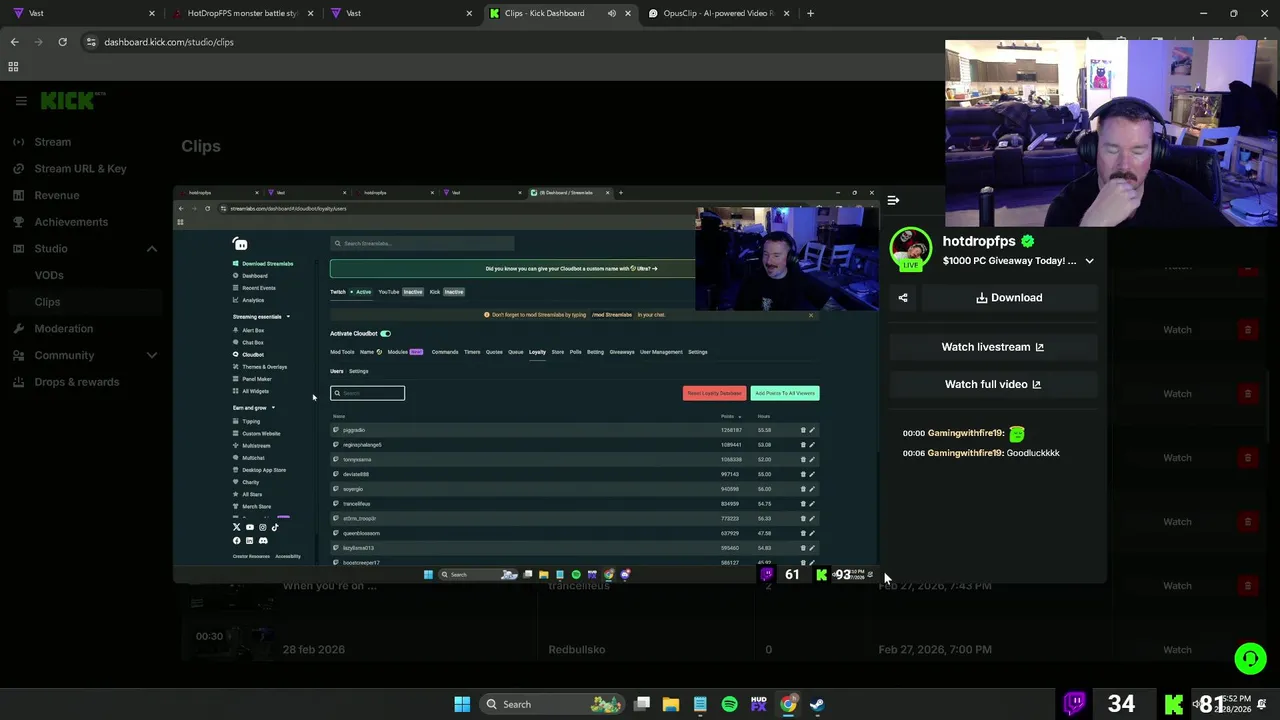1280x720 pixels.
Task: Open the green support chat bubble
Action: tap(1250, 658)
